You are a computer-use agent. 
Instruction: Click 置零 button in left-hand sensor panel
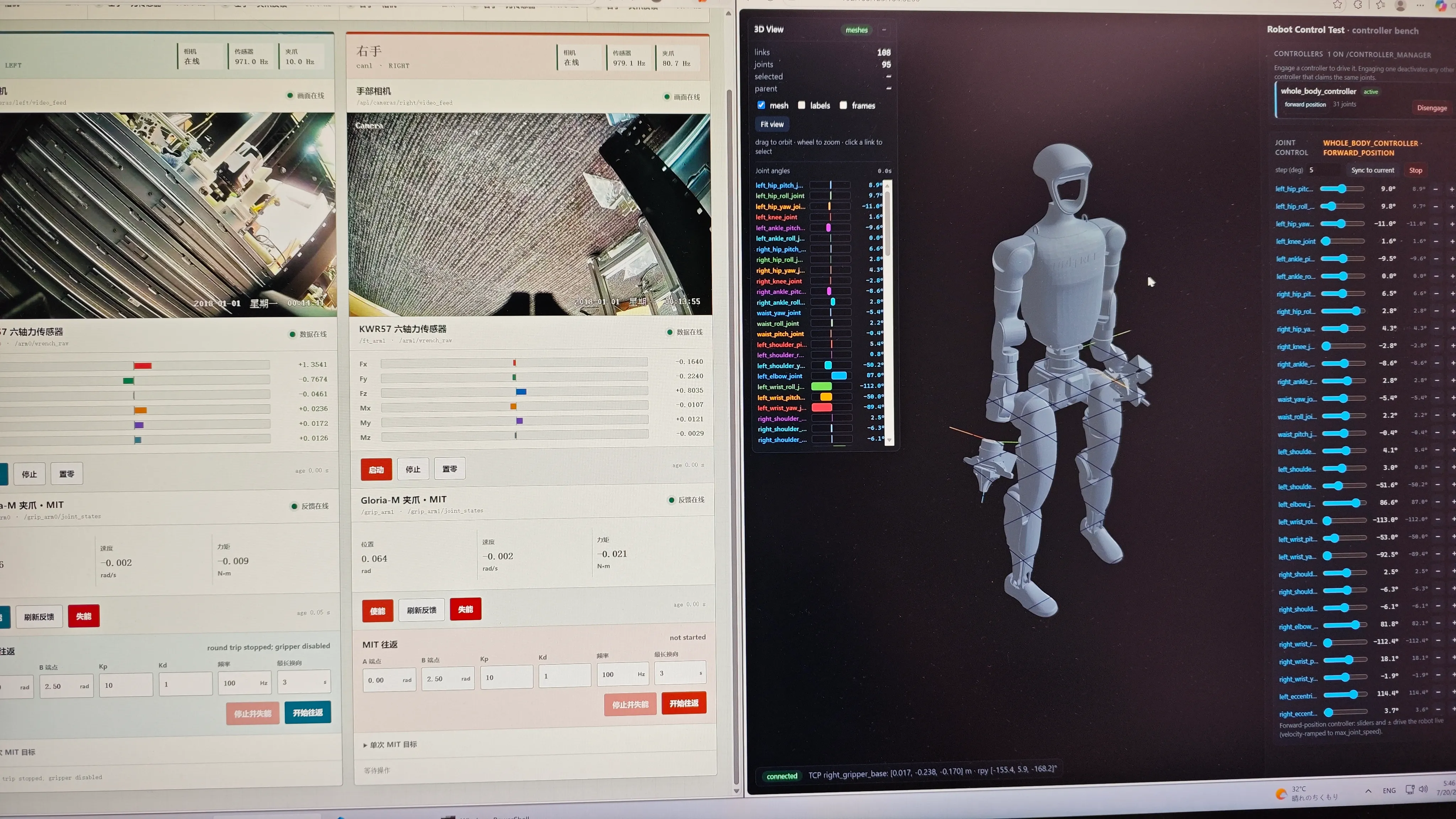tap(67, 473)
